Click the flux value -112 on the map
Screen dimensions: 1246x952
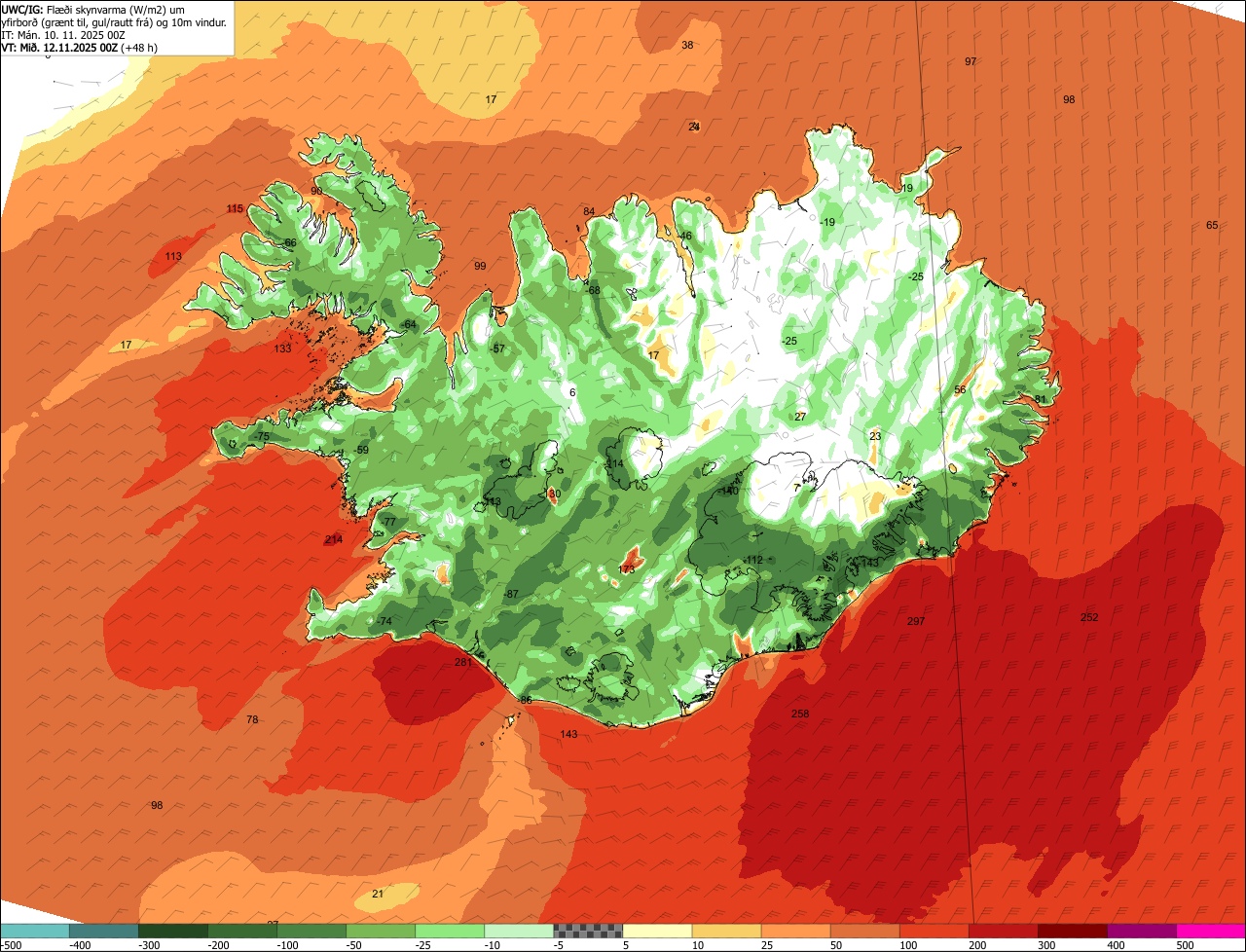tap(753, 559)
